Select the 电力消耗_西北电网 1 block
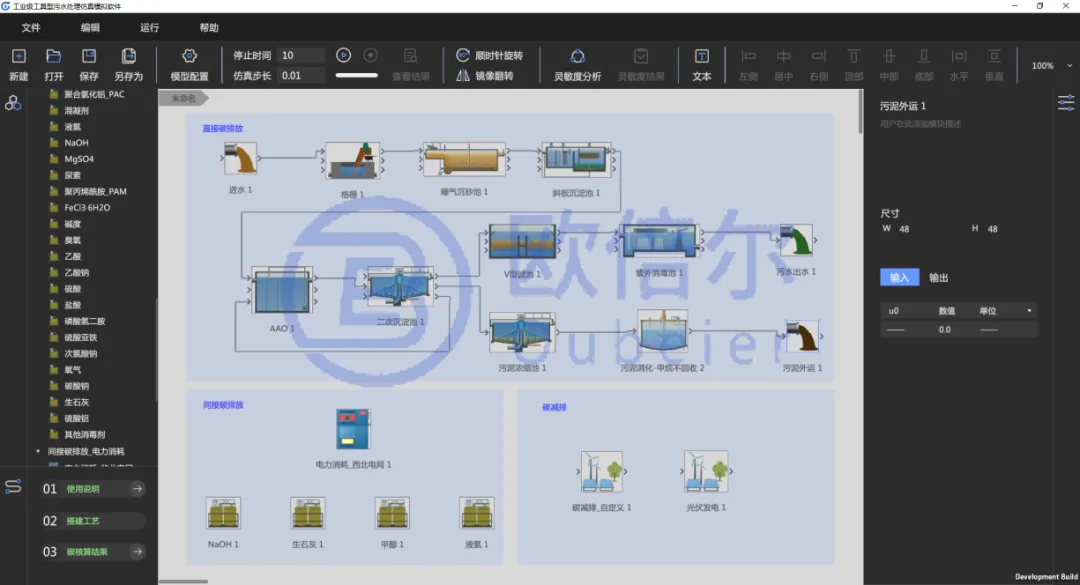This screenshot has height=585, width=1080. pos(353,429)
